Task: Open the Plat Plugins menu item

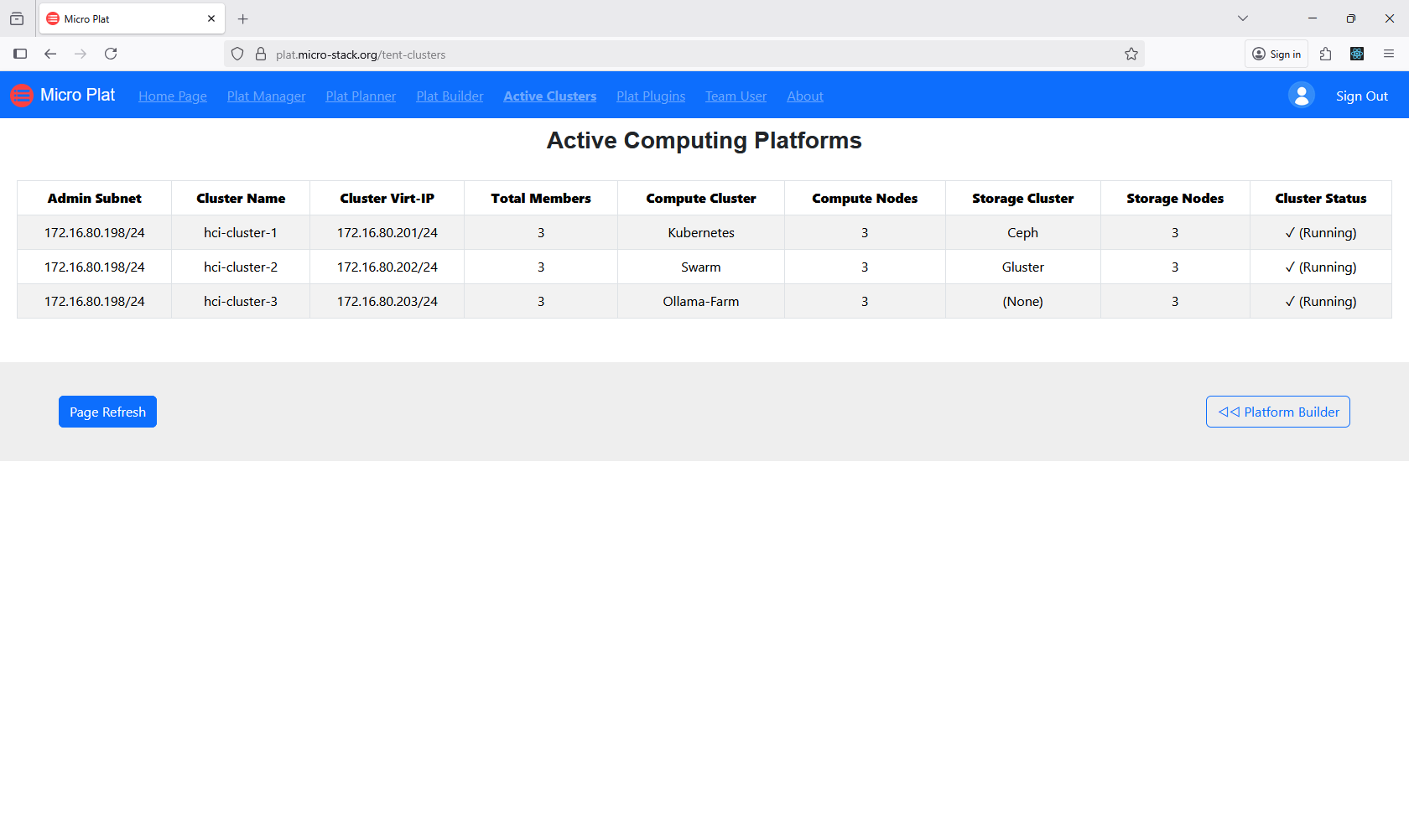Action: (x=651, y=96)
